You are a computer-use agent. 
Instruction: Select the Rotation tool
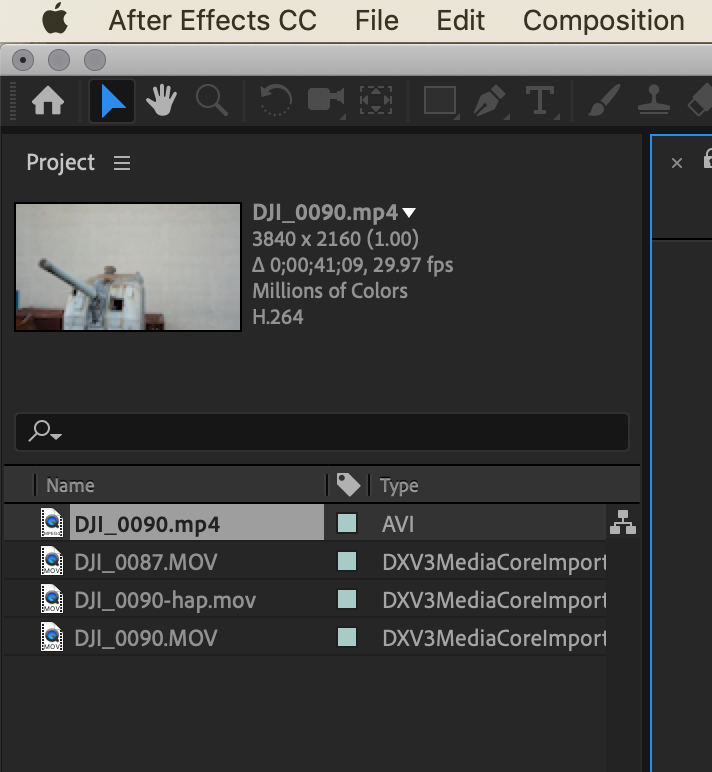pyautogui.click(x=274, y=101)
